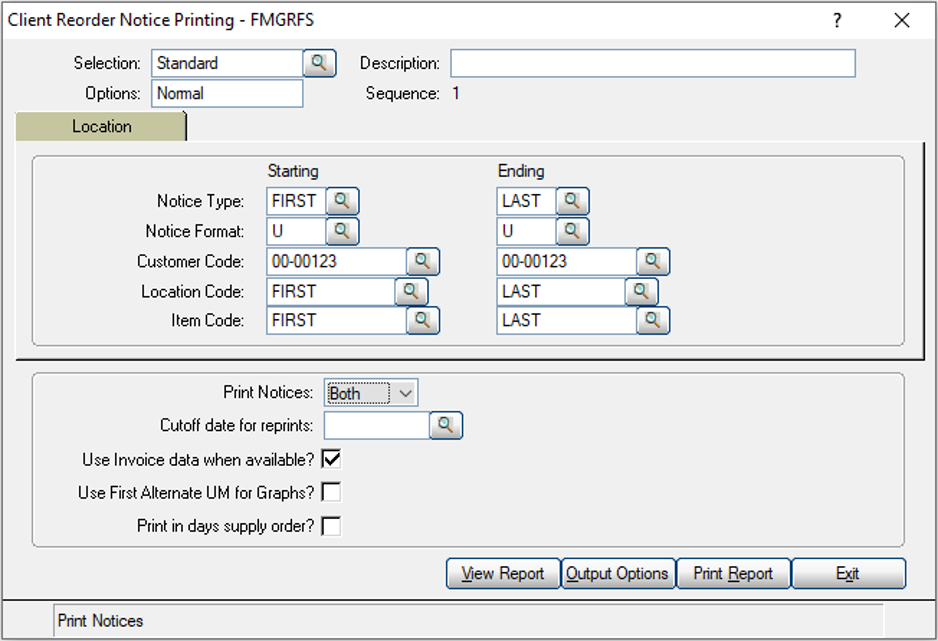Open lookup for starting Item Code
The width and height of the screenshot is (938, 641).
pyautogui.click(x=423, y=320)
